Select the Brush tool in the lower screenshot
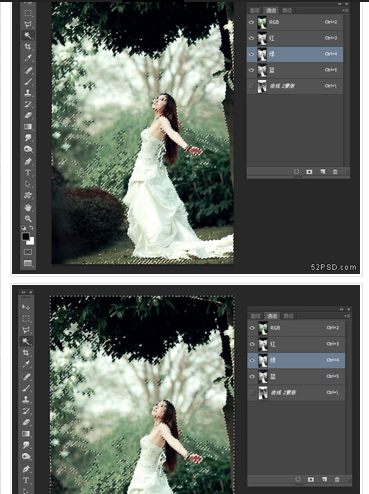 pyautogui.click(x=26, y=388)
